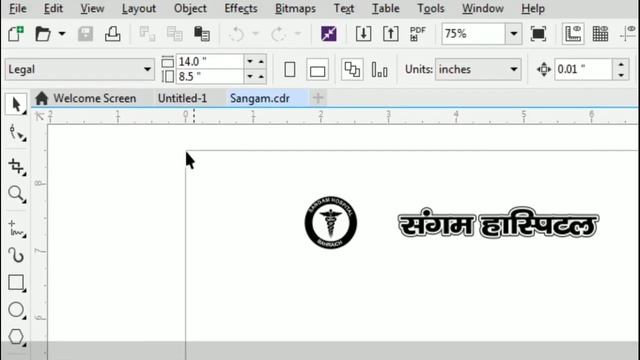Select the Pick tool
This screenshot has height=360, width=640.
(x=16, y=105)
